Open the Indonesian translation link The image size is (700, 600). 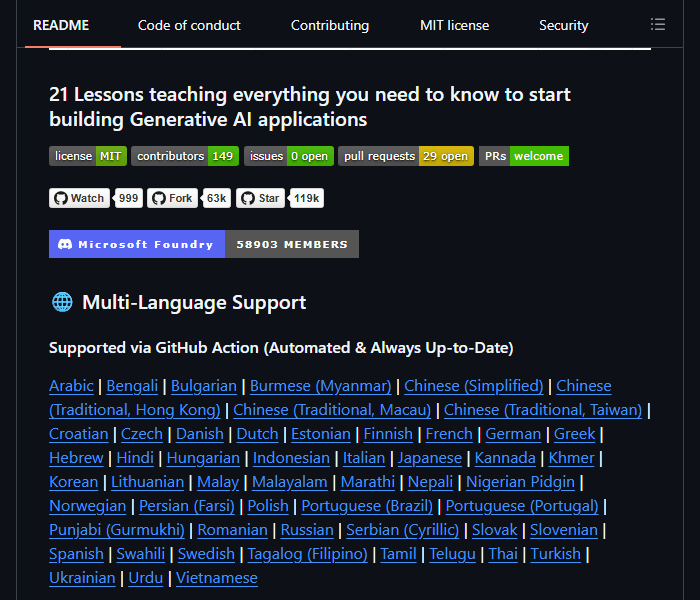291,458
